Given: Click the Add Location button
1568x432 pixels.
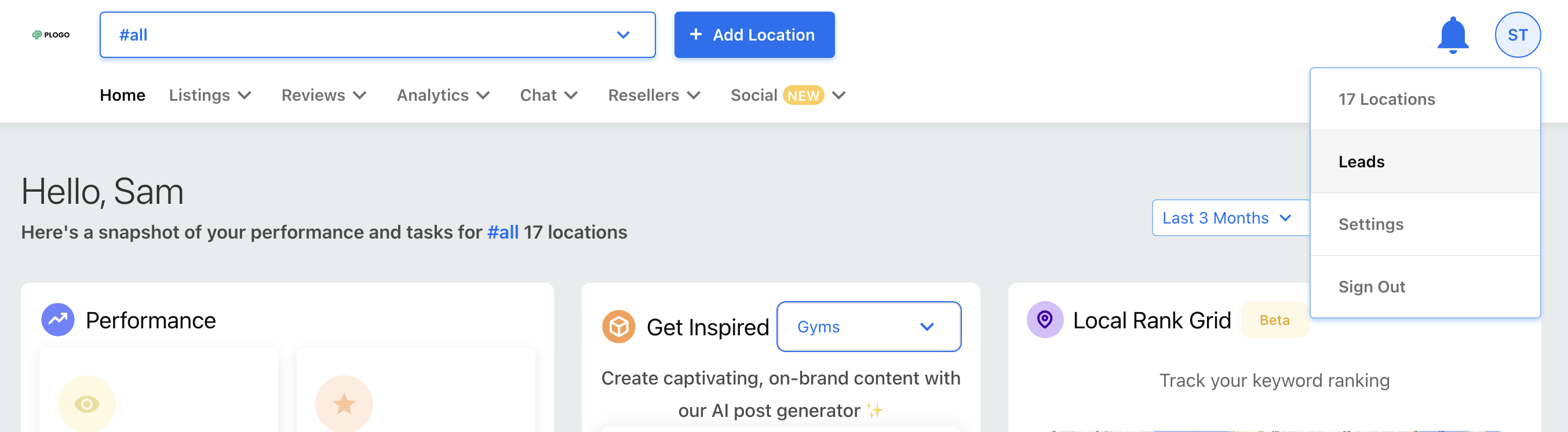Looking at the screenshot, I should pos(753,35).
